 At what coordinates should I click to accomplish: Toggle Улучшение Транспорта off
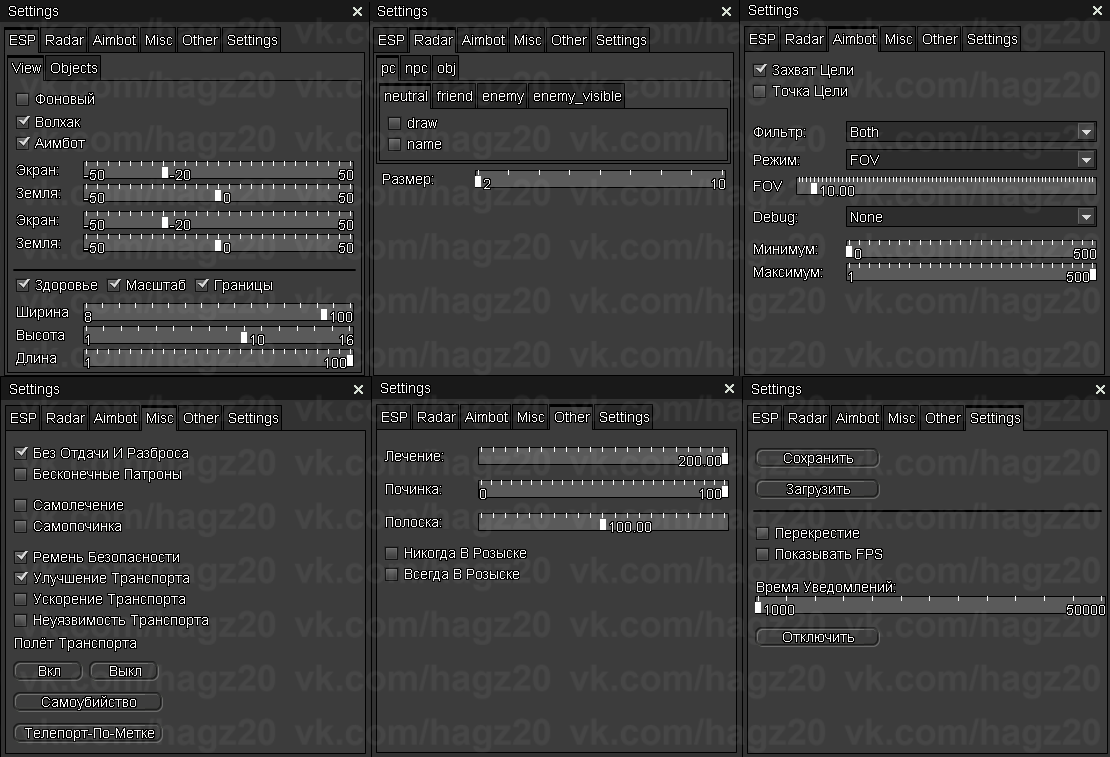pyautogui.click(x=21, y=578)
